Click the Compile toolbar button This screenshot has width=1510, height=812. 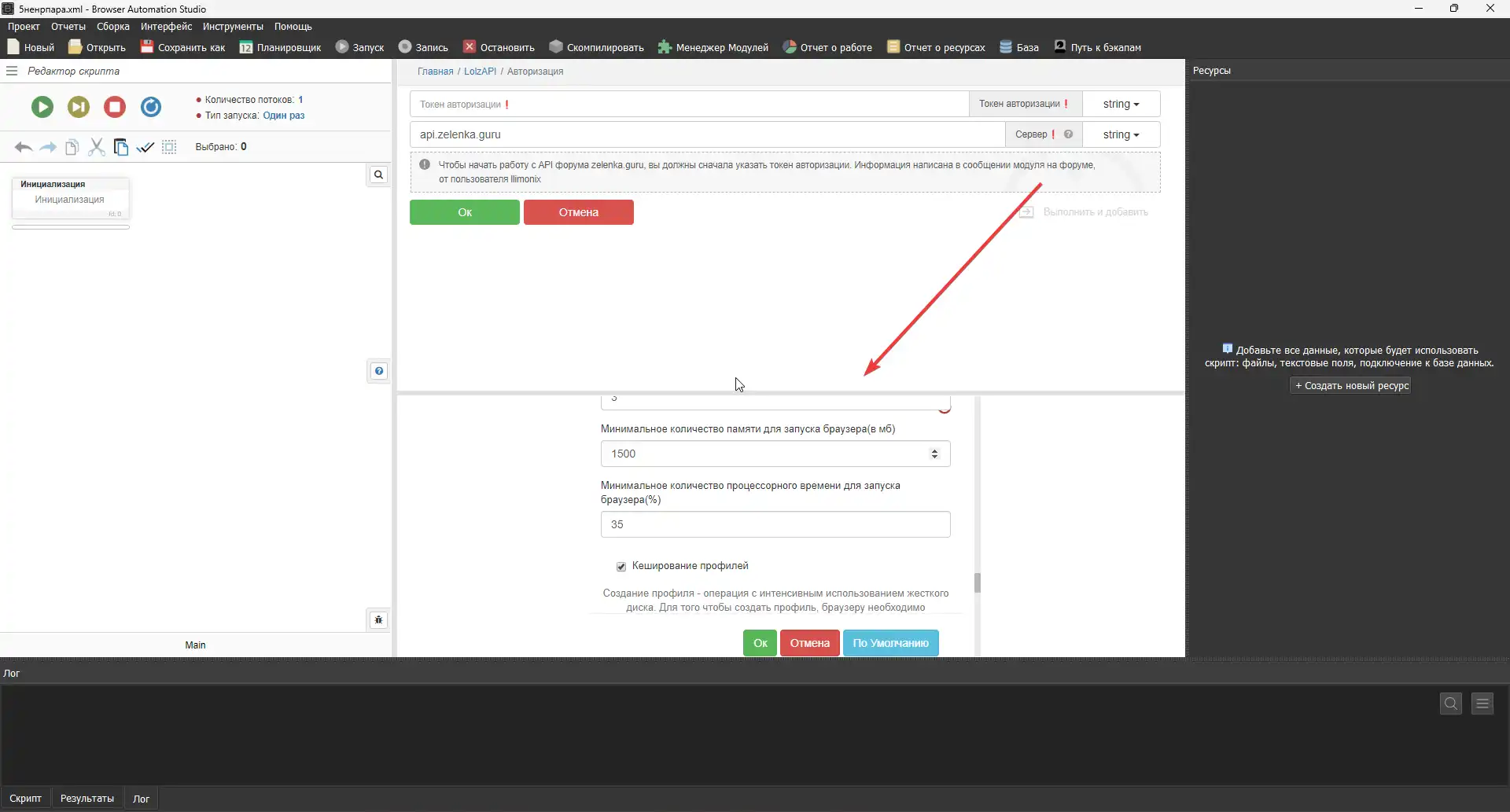(596, 47)
